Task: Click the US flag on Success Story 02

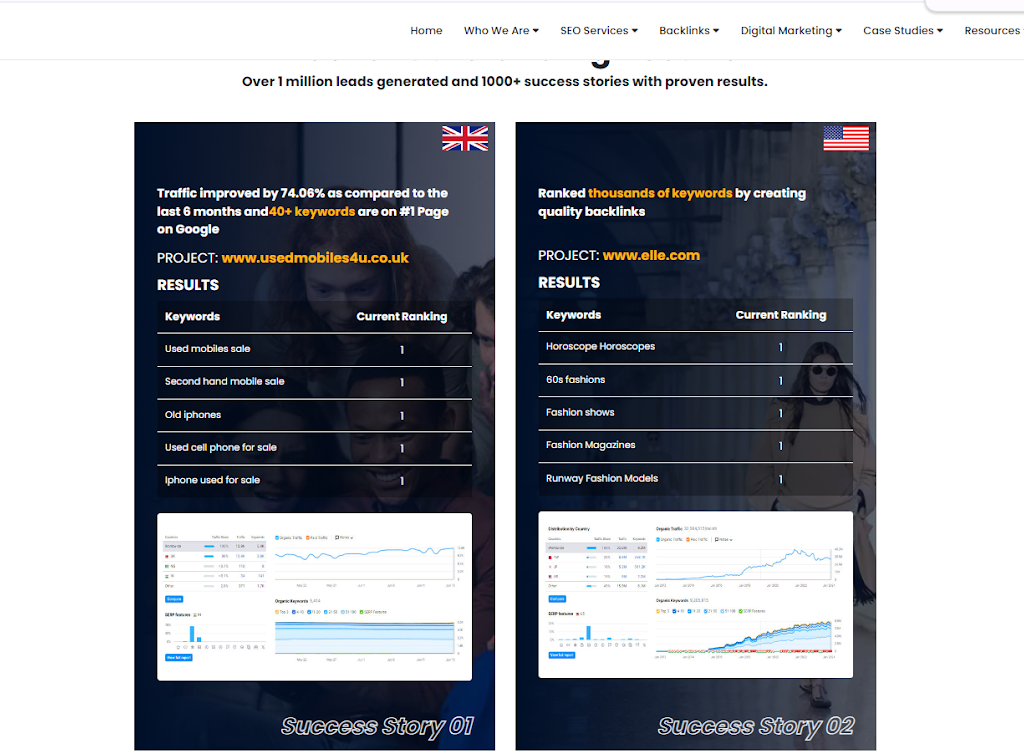Action: tap(846, 139)
